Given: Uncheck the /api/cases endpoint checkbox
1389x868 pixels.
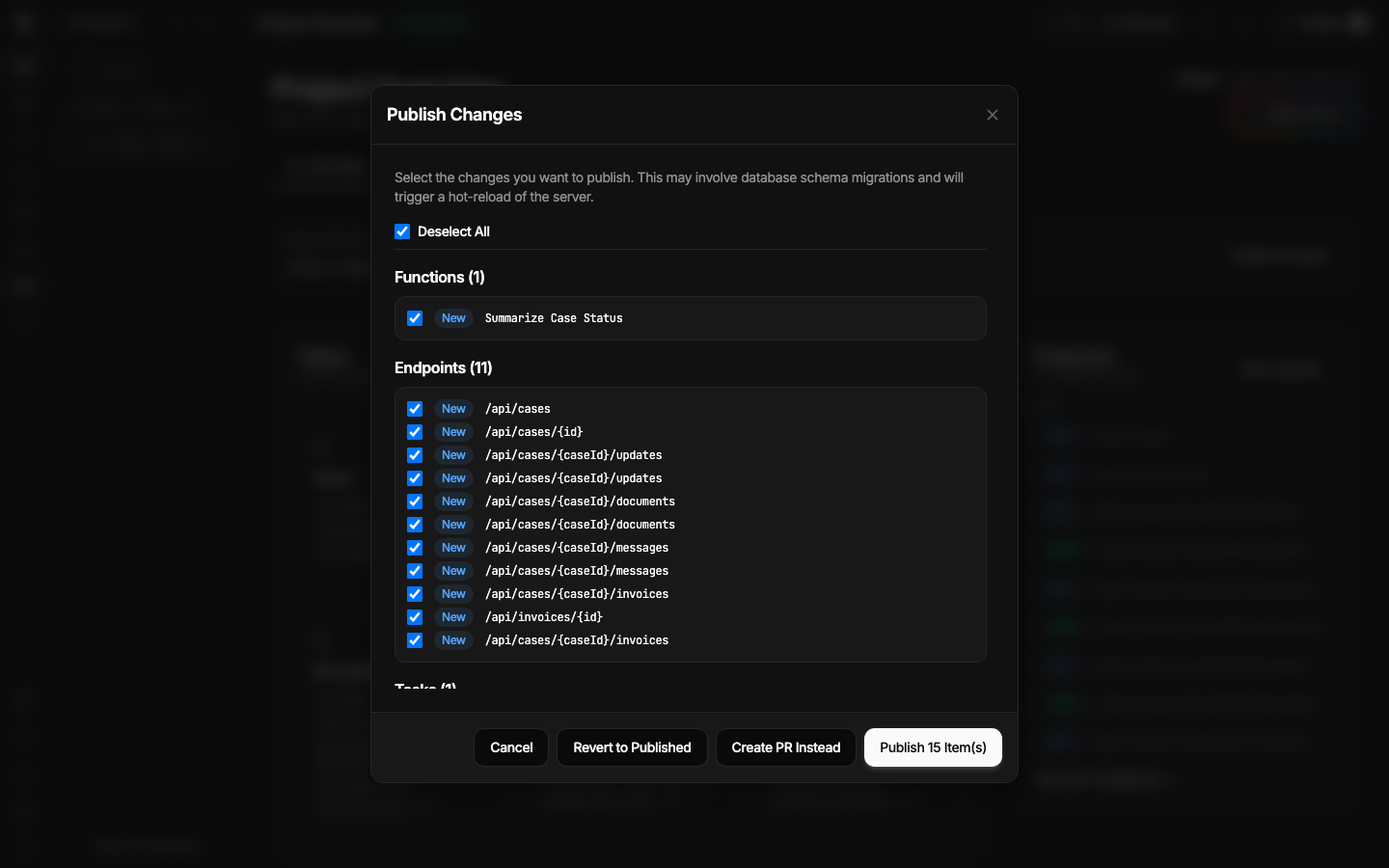Looking at the screenshot, I should 415,409.
